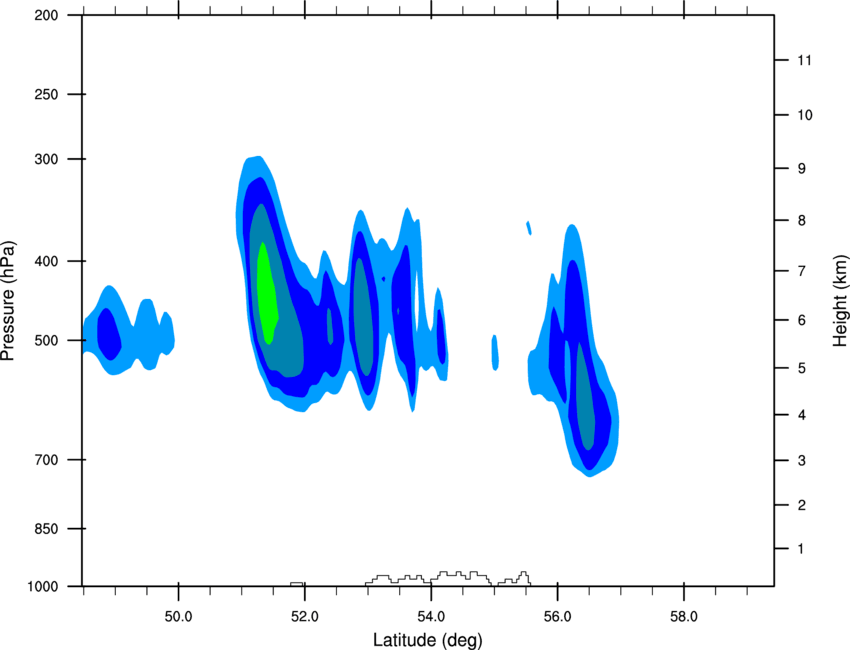This screenshot has height=650, width=850.
Task: Click the 1000 pressure tick label
Action: click(42, 587)
